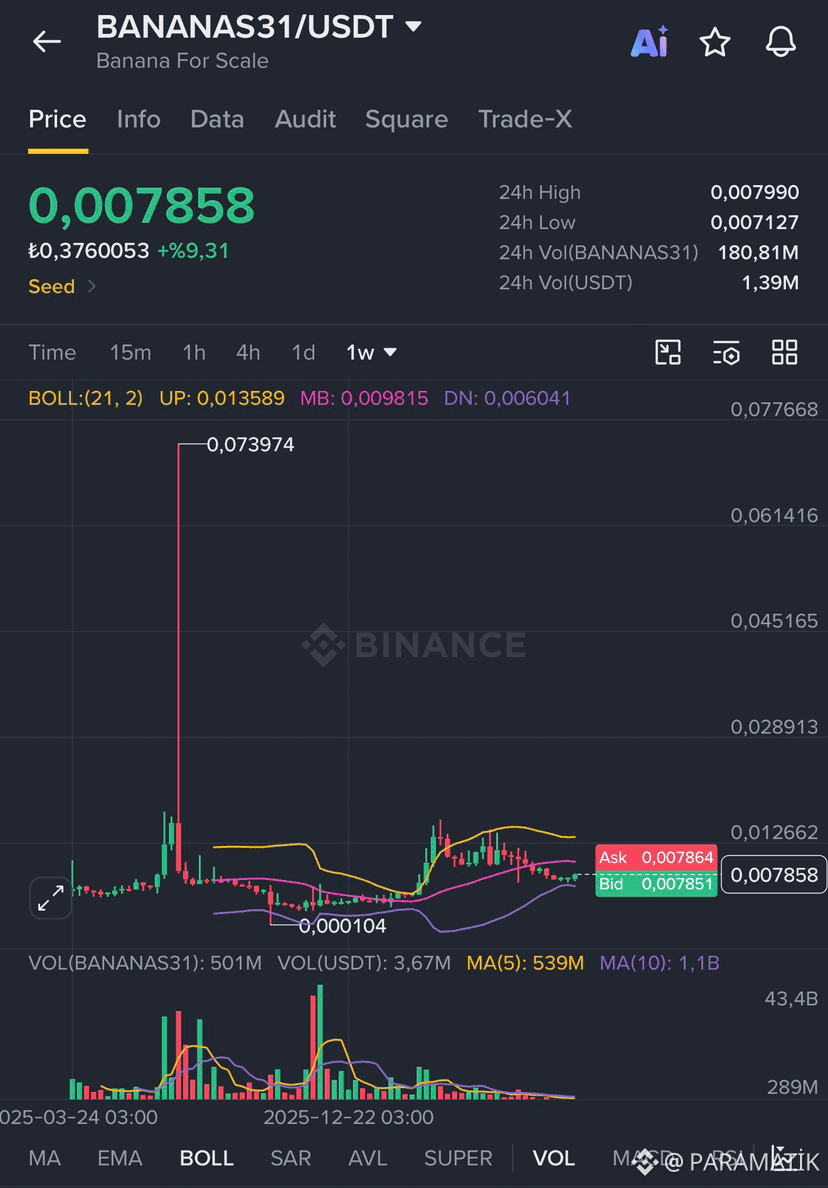Click the 43,4B volume axis label
828x1188 pixels.
(x=791, y=999)
